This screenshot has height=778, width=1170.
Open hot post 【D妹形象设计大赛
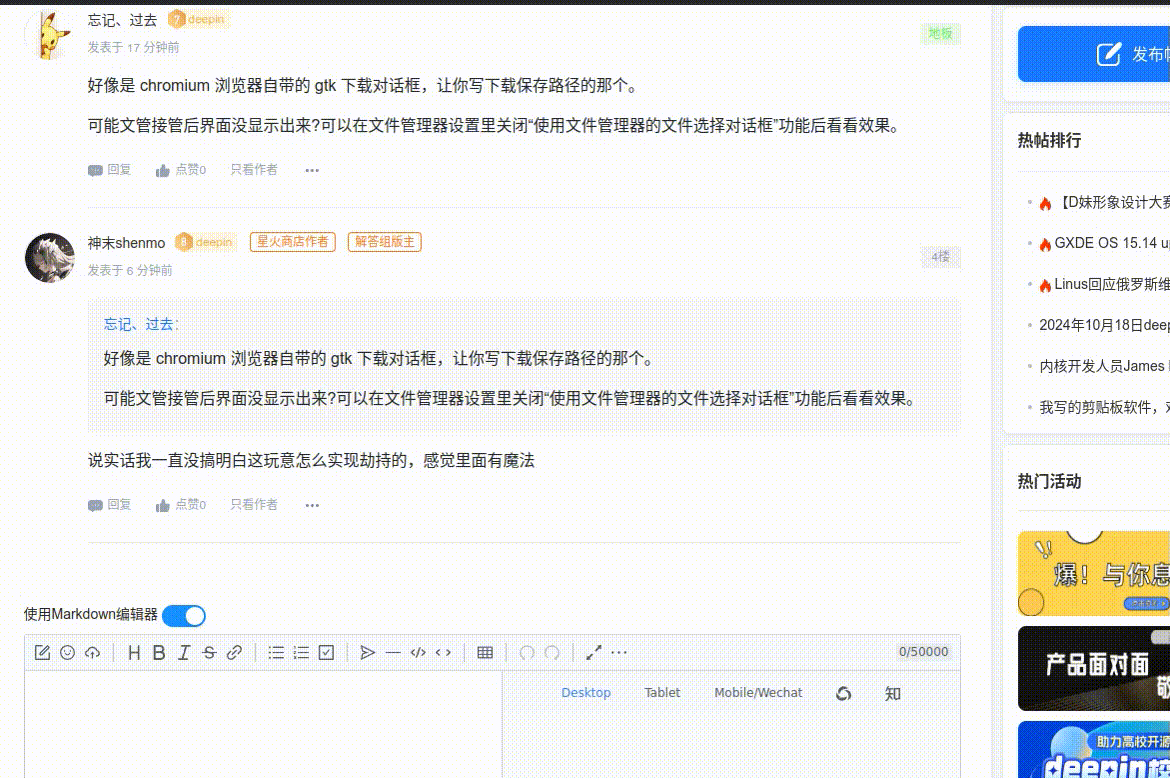[x=1115, y=202]
